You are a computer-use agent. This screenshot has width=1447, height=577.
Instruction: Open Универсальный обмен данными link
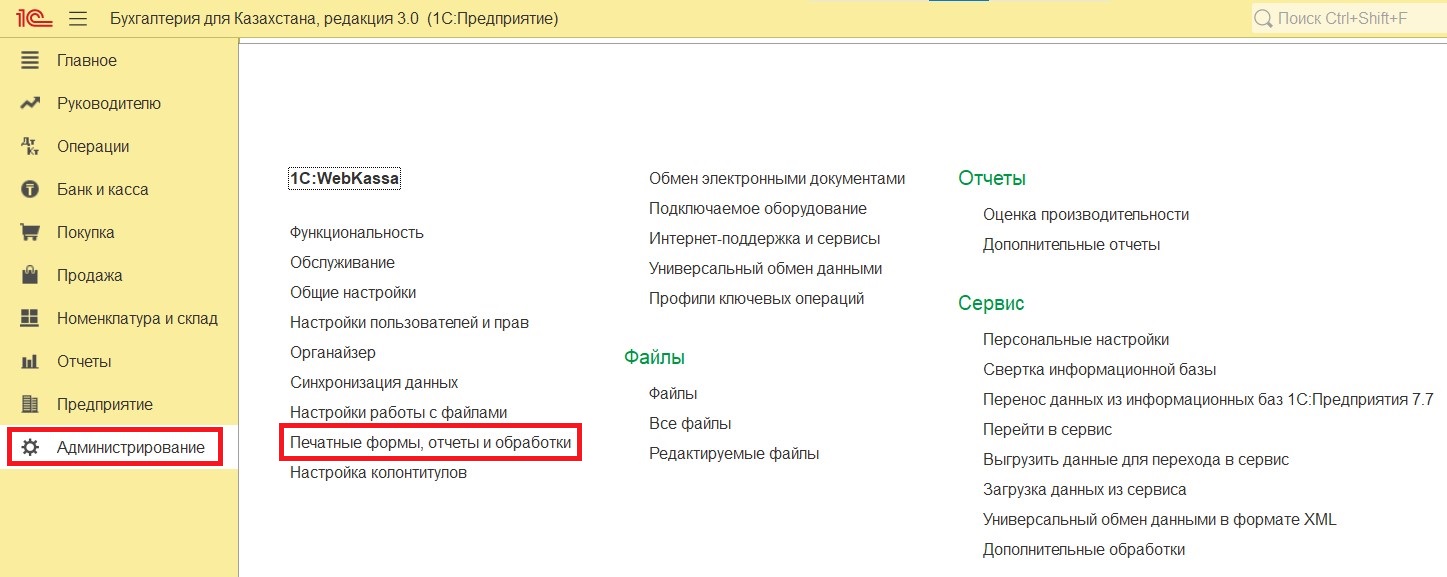[766, 268]
